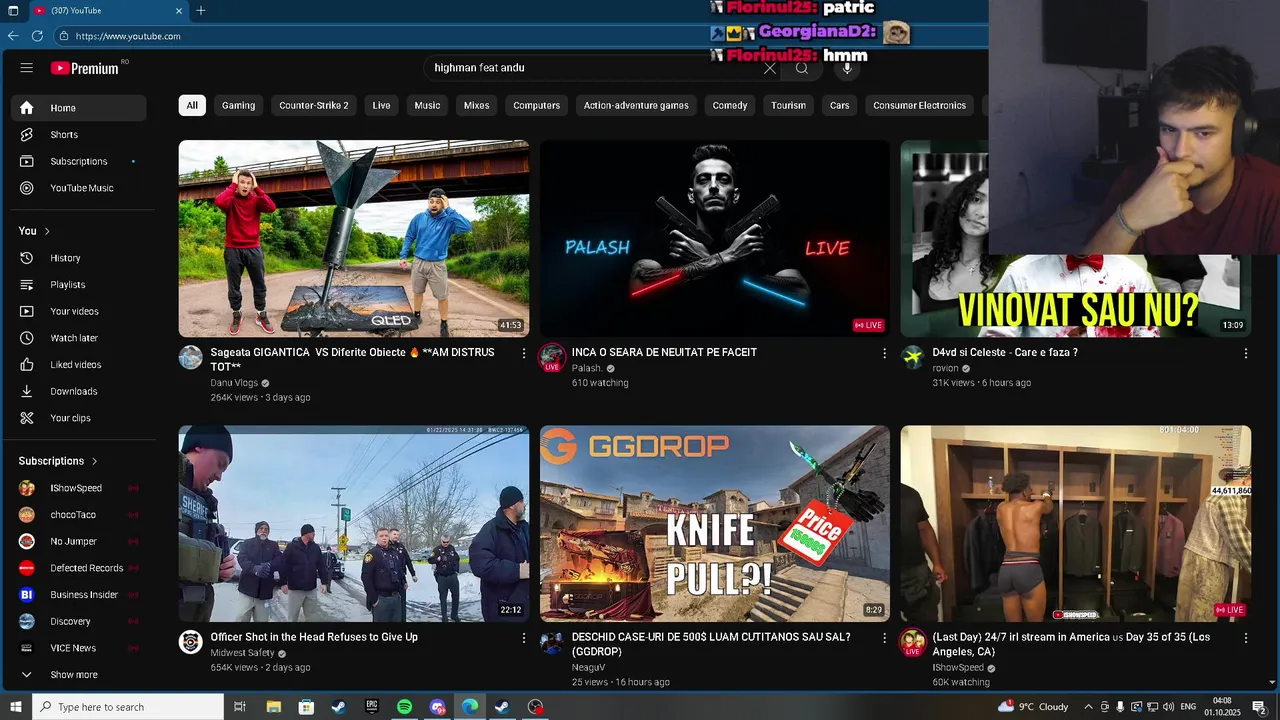Open a new browser tab
The image size is (1280, 720).
pos(201,10)
